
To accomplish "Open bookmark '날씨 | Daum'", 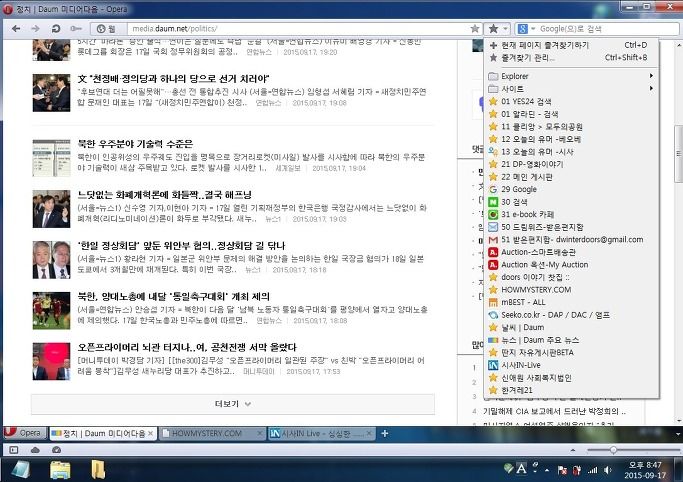I will coord(571,327).
